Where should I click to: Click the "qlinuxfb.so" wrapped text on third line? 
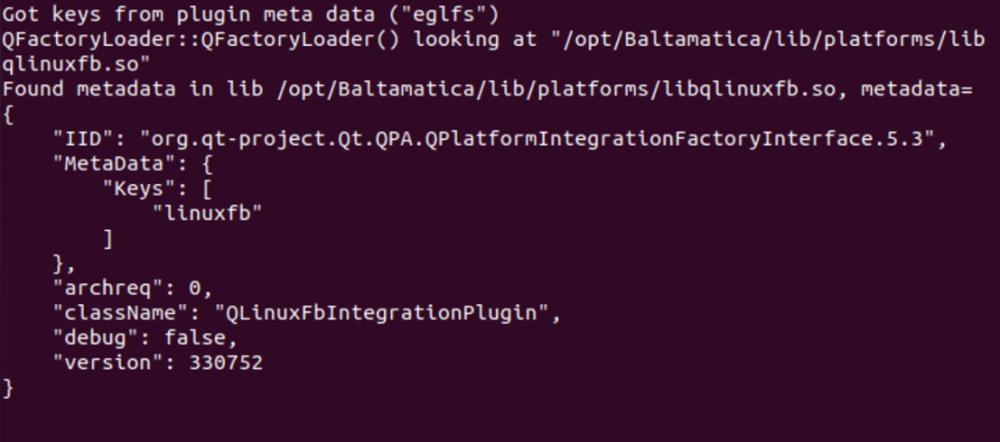tap(76, 64)
